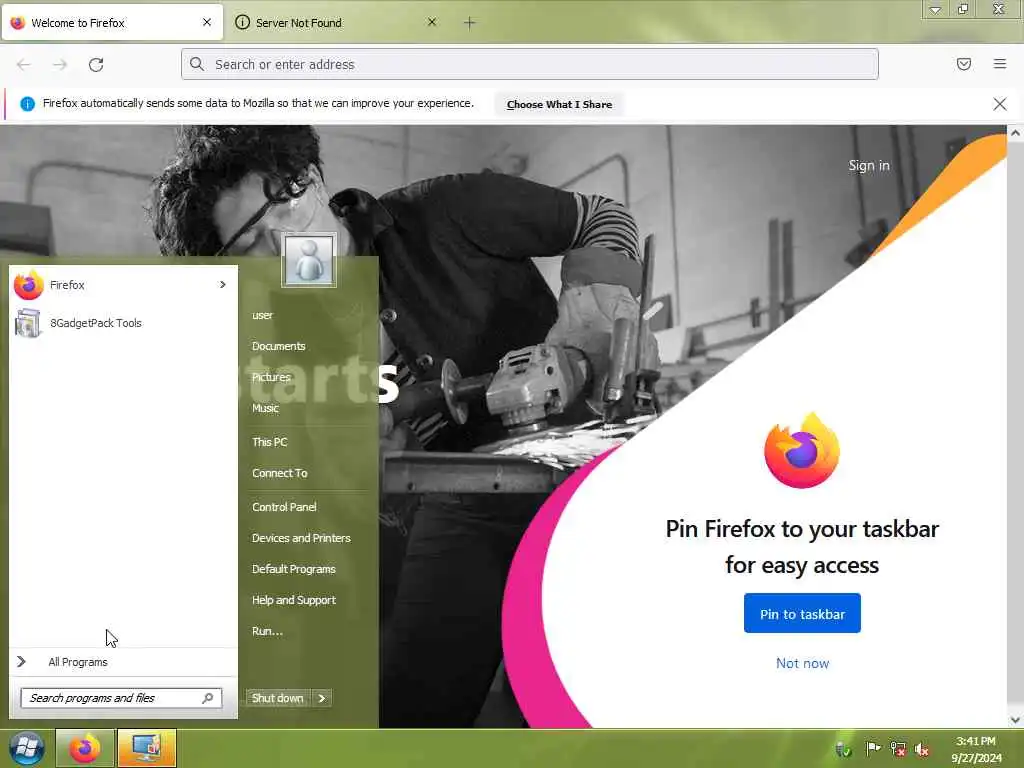The image size is (1024, 768).
Task: Click the Search programs and files box
Action: click(x=121, y=697)
